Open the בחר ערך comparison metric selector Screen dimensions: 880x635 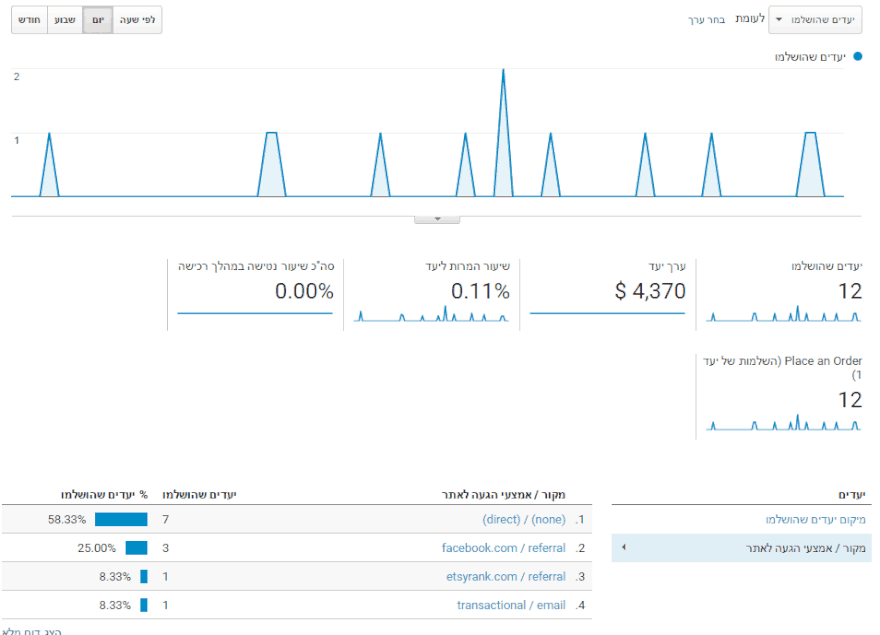pos(705,20)
